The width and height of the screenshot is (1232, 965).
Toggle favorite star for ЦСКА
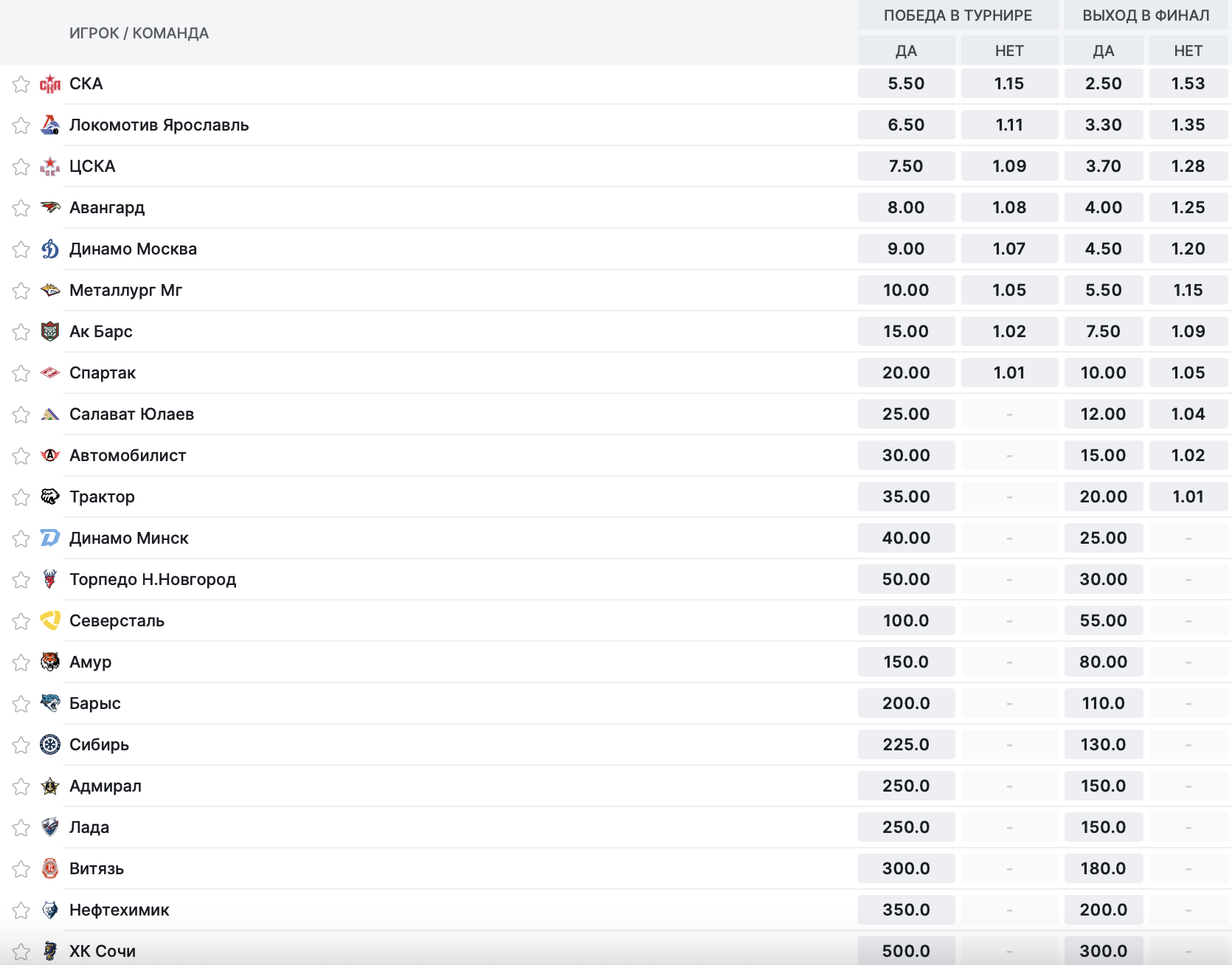21,167
